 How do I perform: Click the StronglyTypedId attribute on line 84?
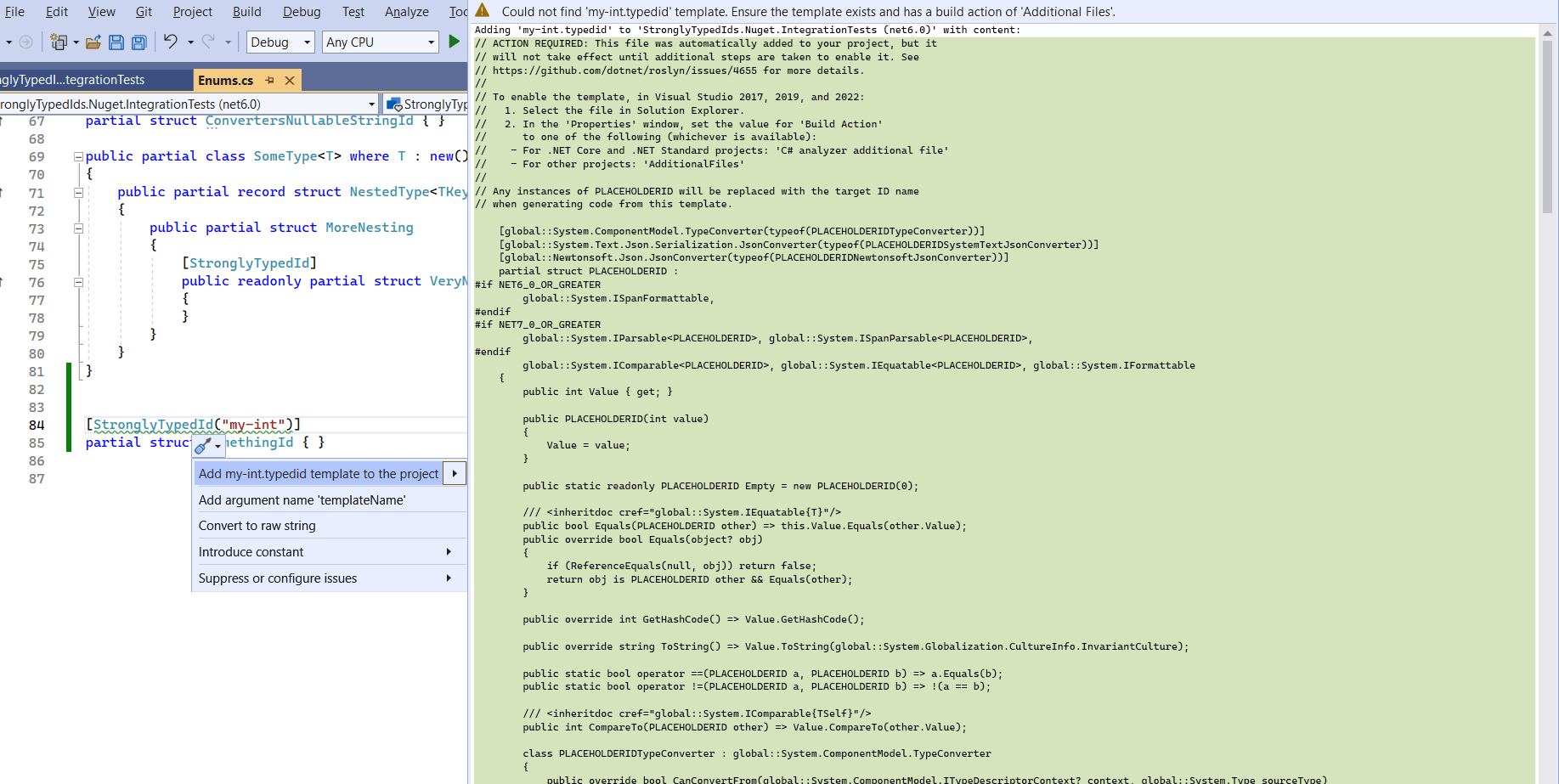154,425
